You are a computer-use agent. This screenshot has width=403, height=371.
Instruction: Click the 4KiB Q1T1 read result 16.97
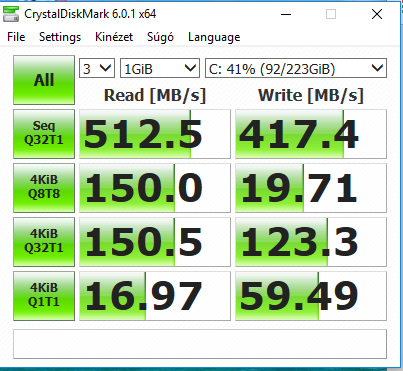point(155,296)
